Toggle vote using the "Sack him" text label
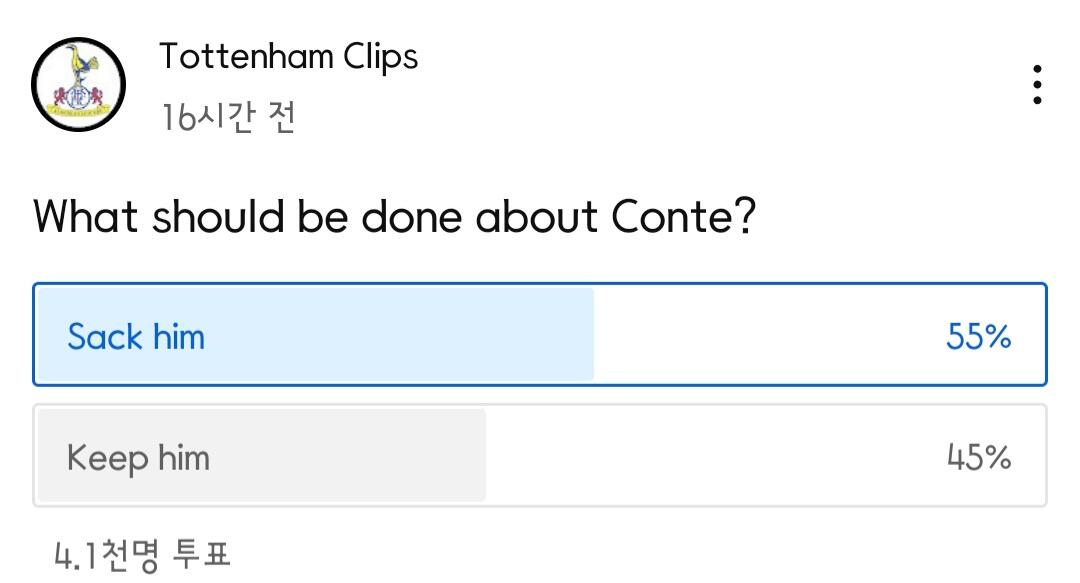Viewport: 1080px width, 583px height. [x=136, y=337]
